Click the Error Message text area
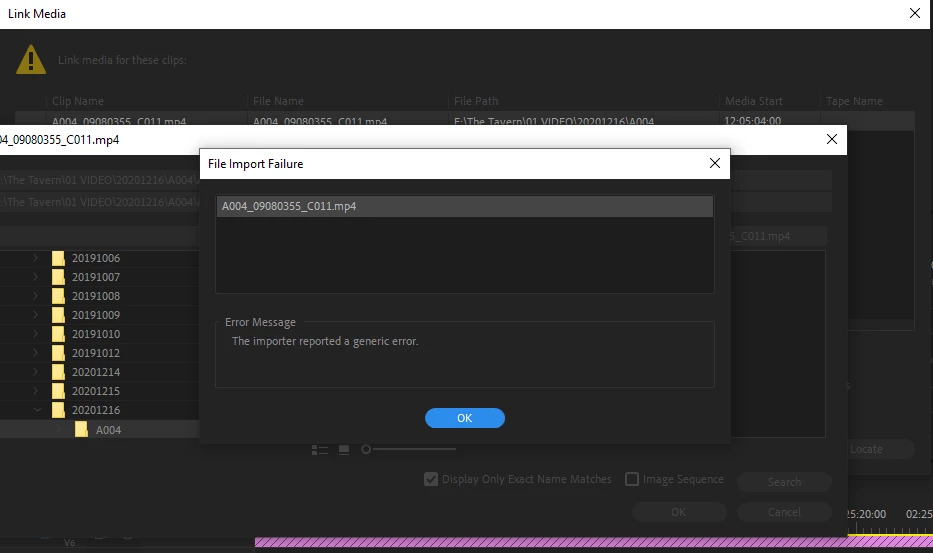The height and width of the screenshot is (553, 933). click(x=465, y=355)
